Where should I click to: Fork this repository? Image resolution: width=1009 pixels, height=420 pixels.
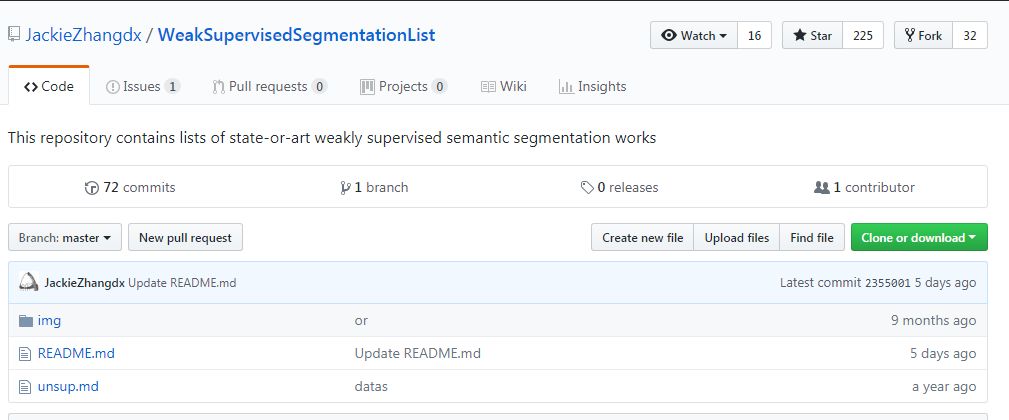click(923, 36)
